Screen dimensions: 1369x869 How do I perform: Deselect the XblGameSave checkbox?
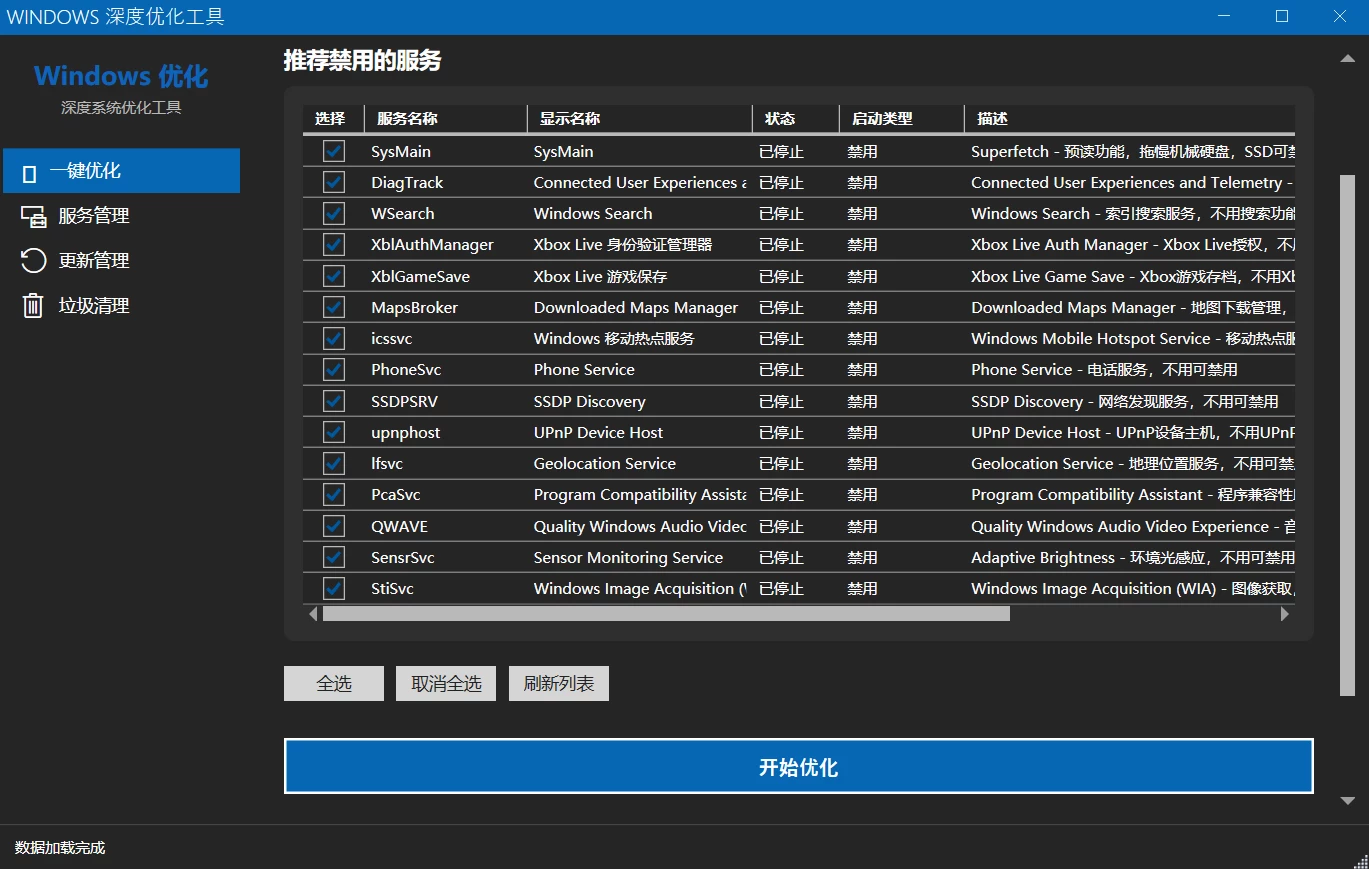[332, 276]
